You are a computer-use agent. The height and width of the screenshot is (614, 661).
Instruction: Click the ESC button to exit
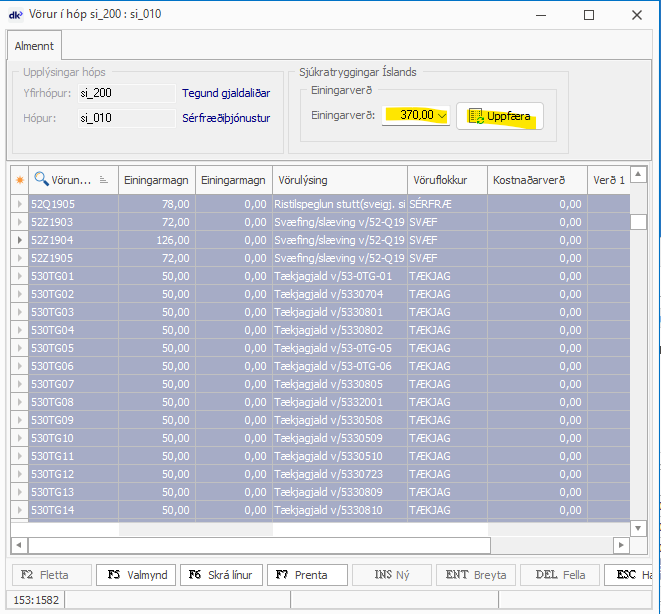(630, 575)
